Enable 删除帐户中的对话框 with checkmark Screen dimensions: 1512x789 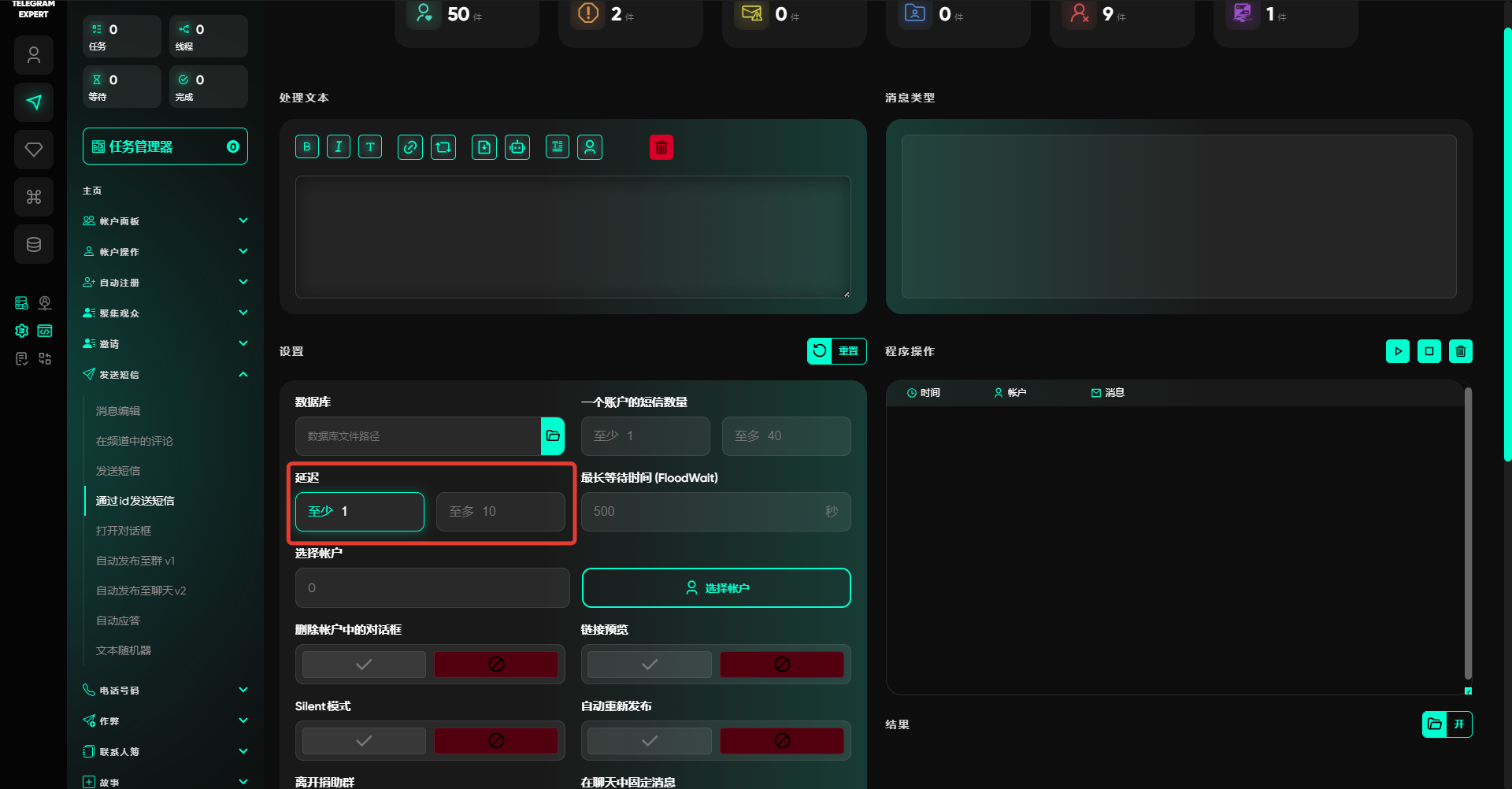click(364, 665)
